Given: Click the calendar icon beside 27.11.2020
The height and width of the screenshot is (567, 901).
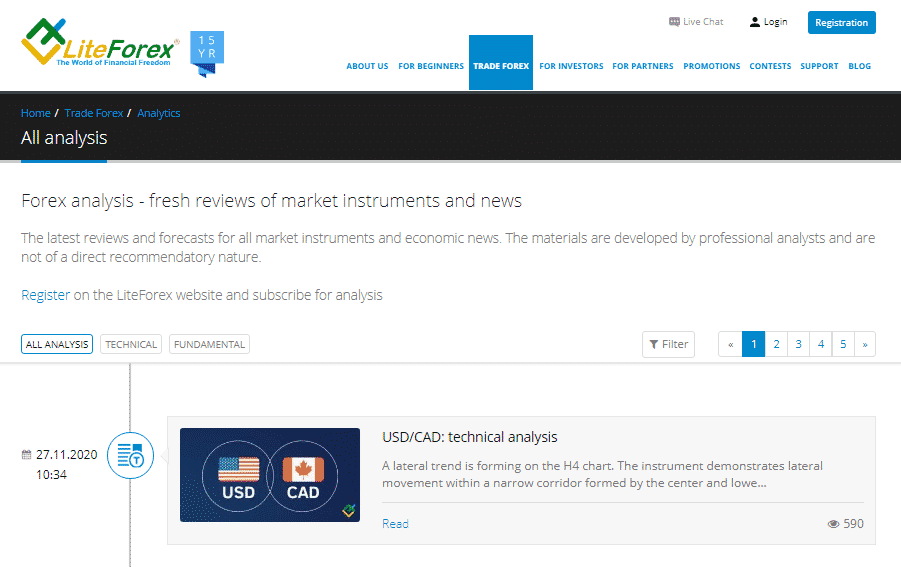Looking at the screenshot, I should [x=26, y=455].
